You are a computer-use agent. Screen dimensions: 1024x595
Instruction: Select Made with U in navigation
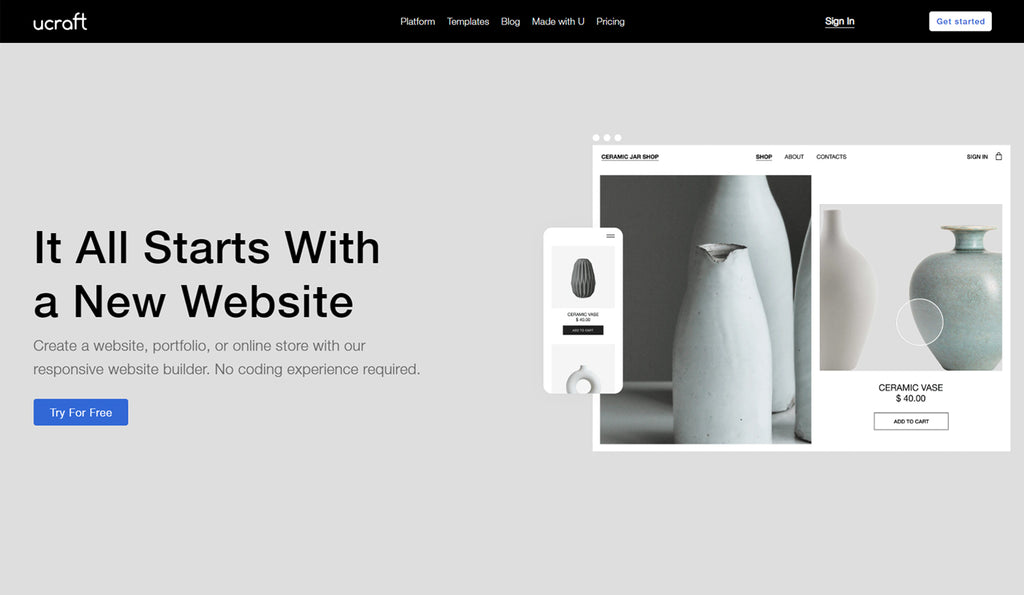[558, 22]
